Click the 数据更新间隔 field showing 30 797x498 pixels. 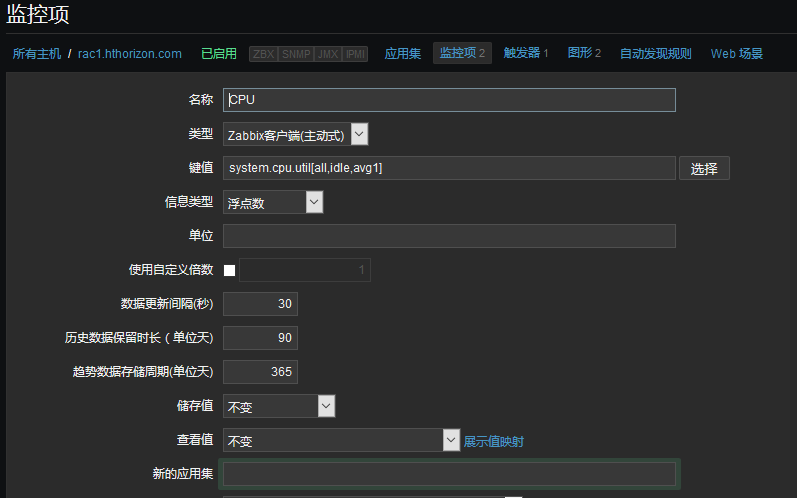pos(260,304)
